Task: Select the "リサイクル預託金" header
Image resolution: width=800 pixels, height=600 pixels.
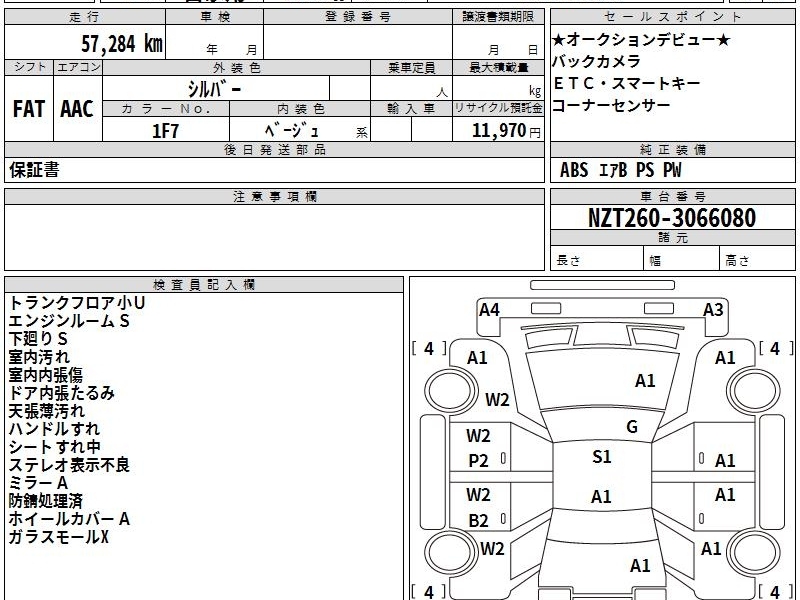Action: (x=498, y=109)
